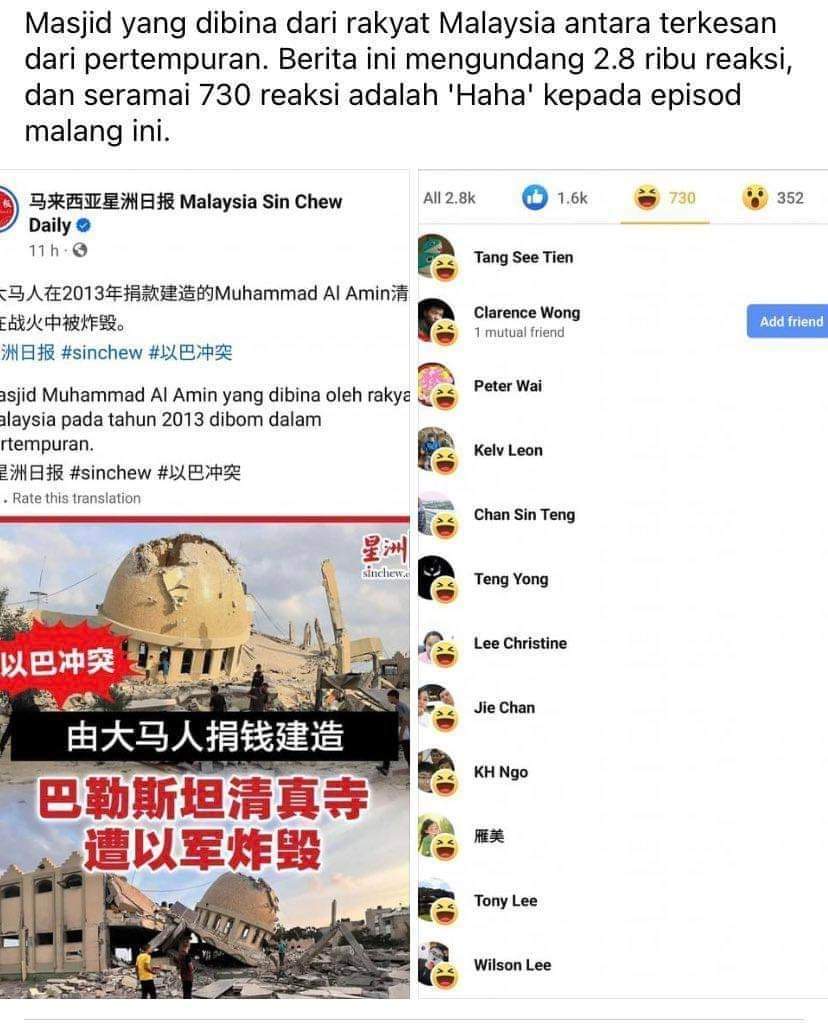This screenshot has height=1023, width=828.
Task: Open Teng Yong's dark profile picture
Action: pos(436,578)
